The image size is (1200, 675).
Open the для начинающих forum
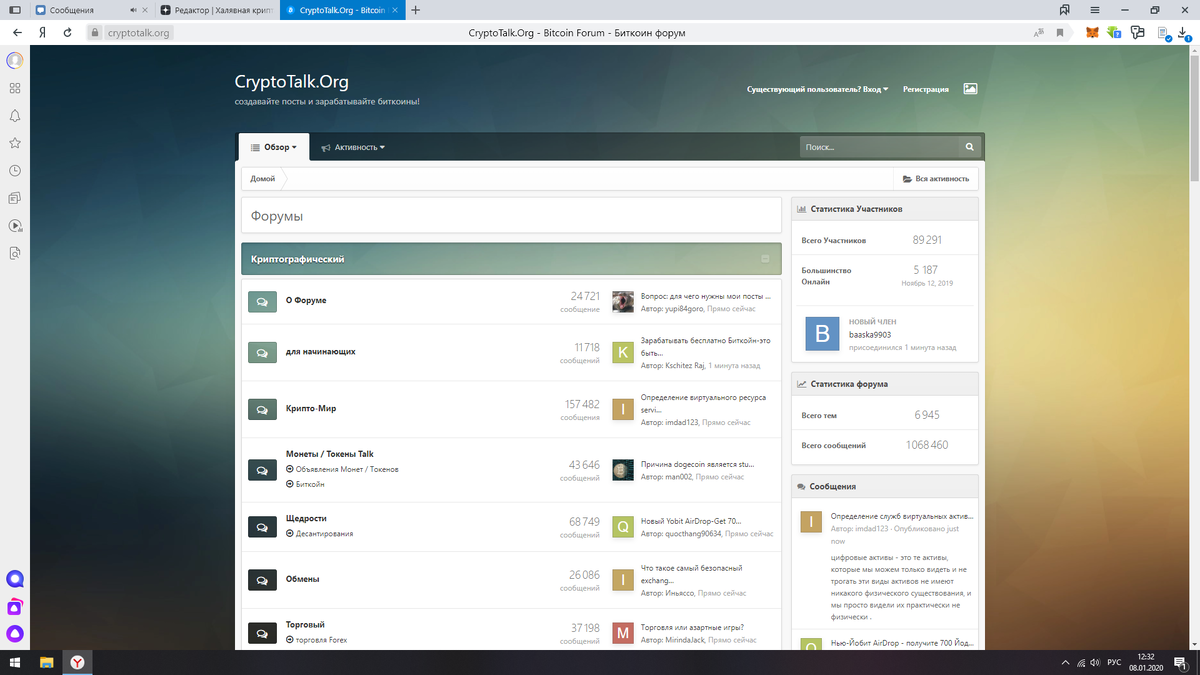click(321, 352)
